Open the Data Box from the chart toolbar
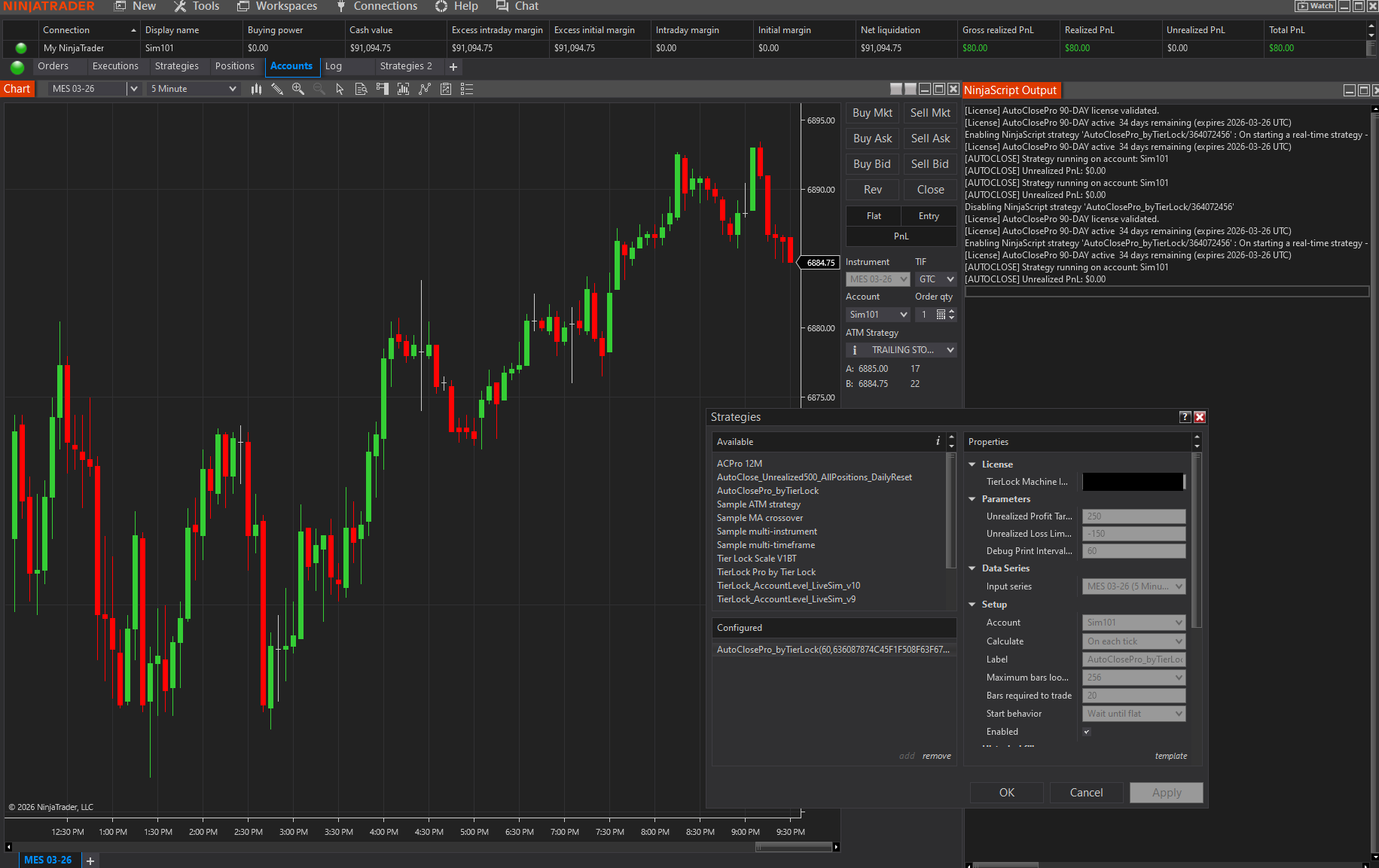The width and height of the screenshot is (1379, 868). (361, 88)
